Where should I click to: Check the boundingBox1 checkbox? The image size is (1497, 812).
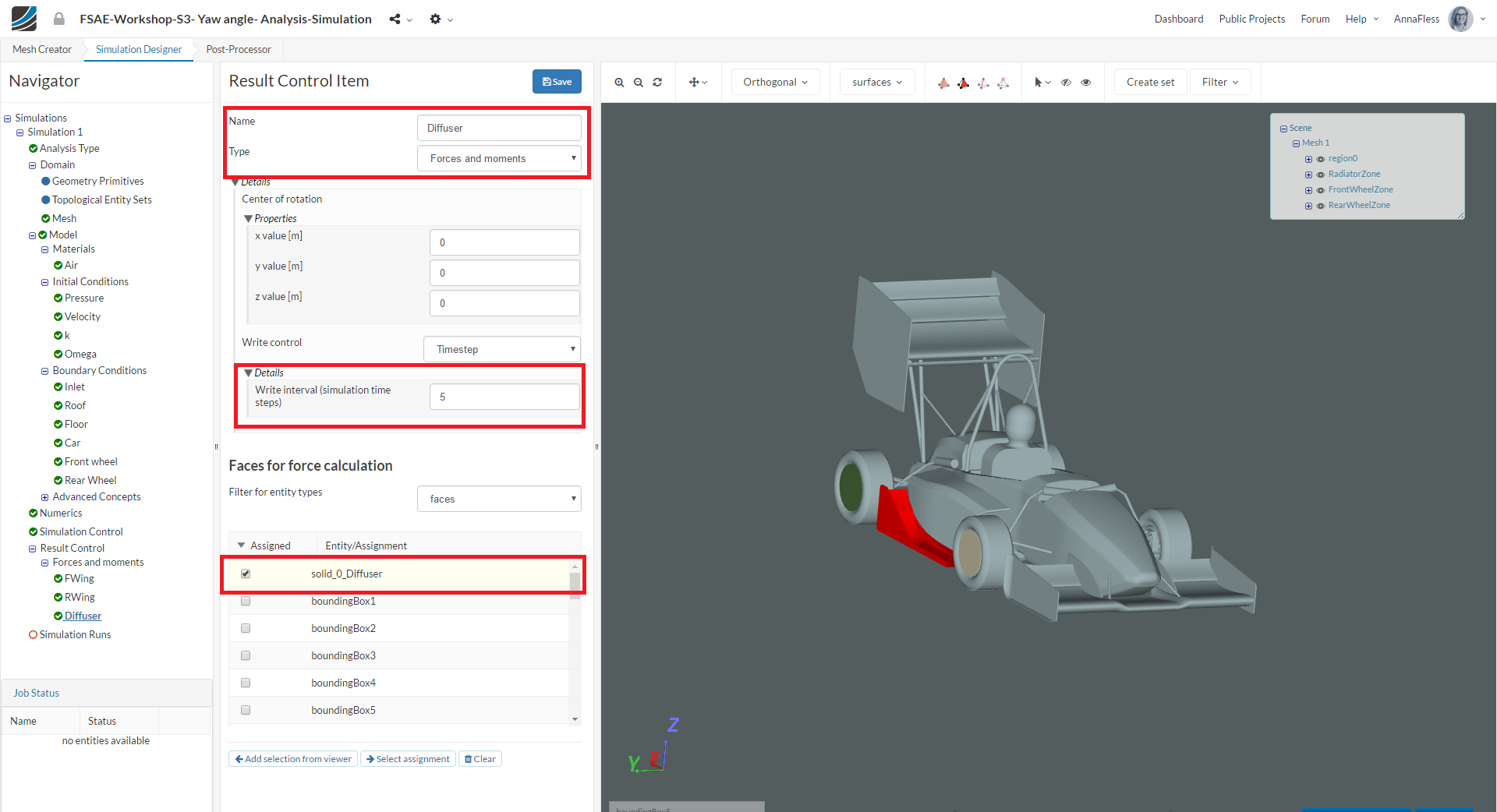[x=246, y=601]
